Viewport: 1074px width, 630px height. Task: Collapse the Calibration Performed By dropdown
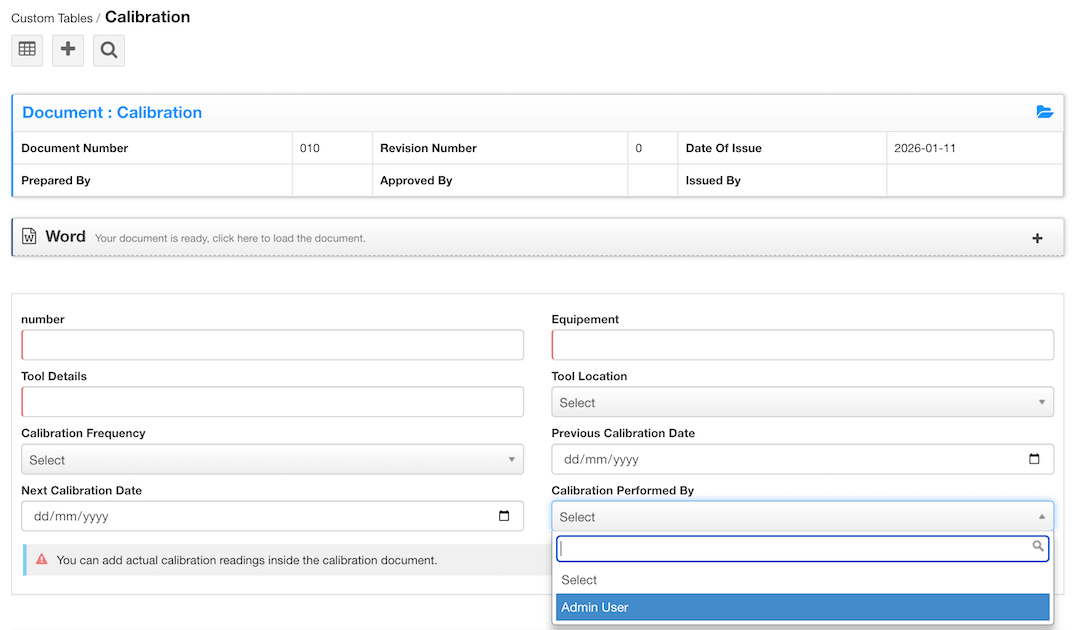tap(802, 517)
